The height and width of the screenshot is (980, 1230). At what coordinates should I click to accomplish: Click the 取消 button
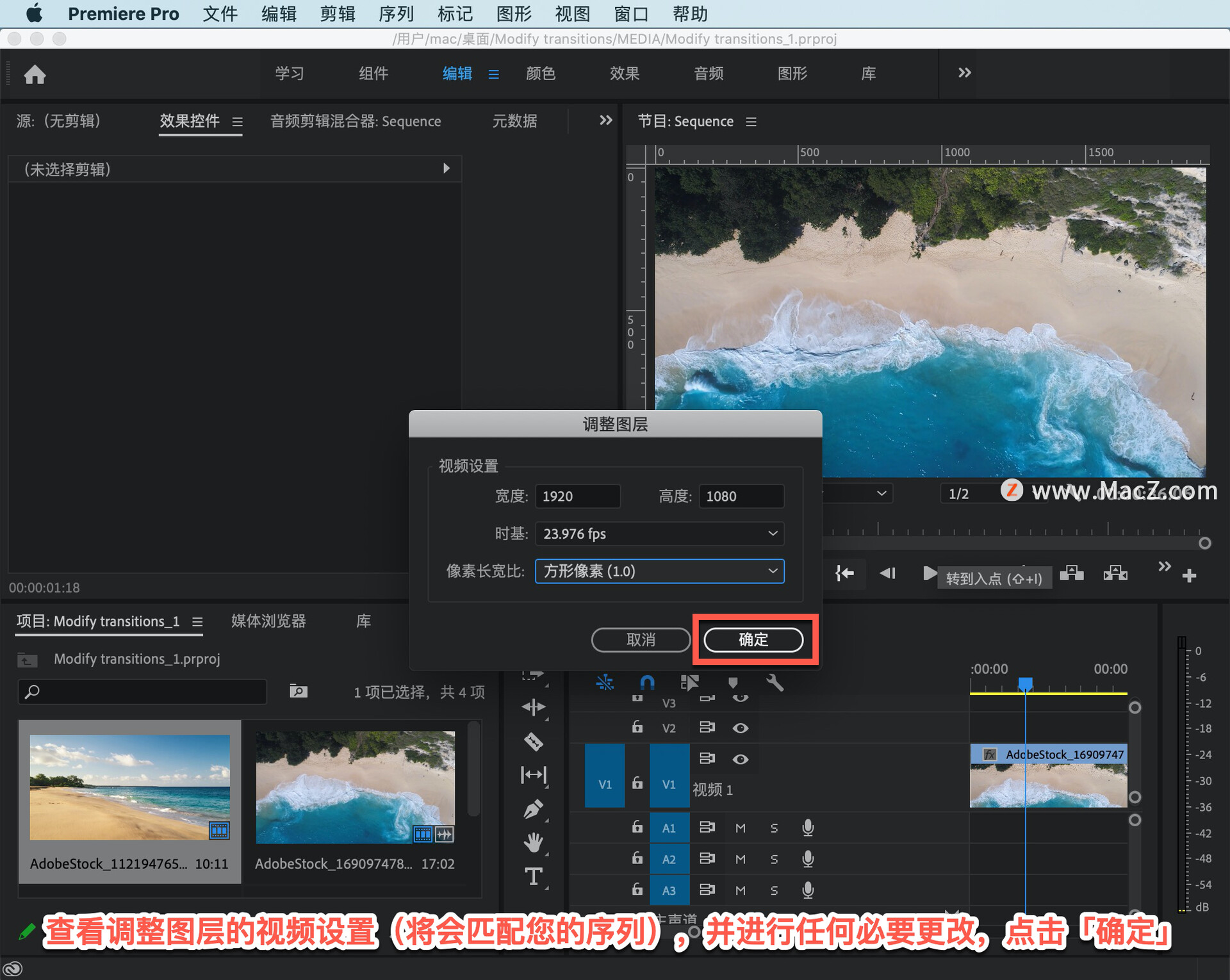(640, 639)
